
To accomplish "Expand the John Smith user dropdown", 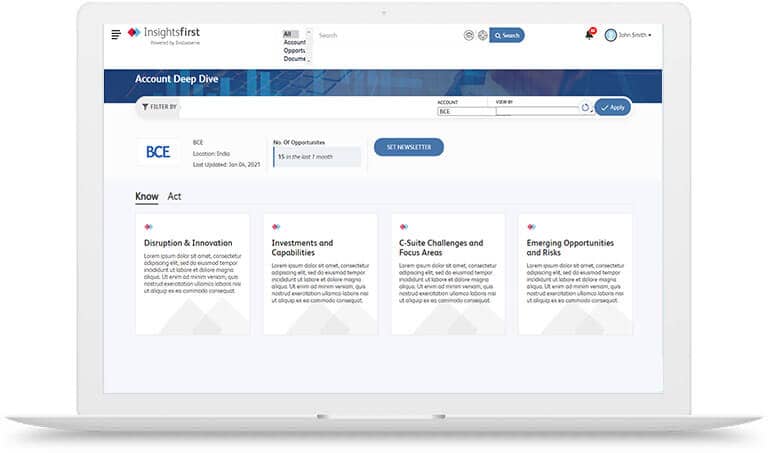I will click(x=635, y=35).
